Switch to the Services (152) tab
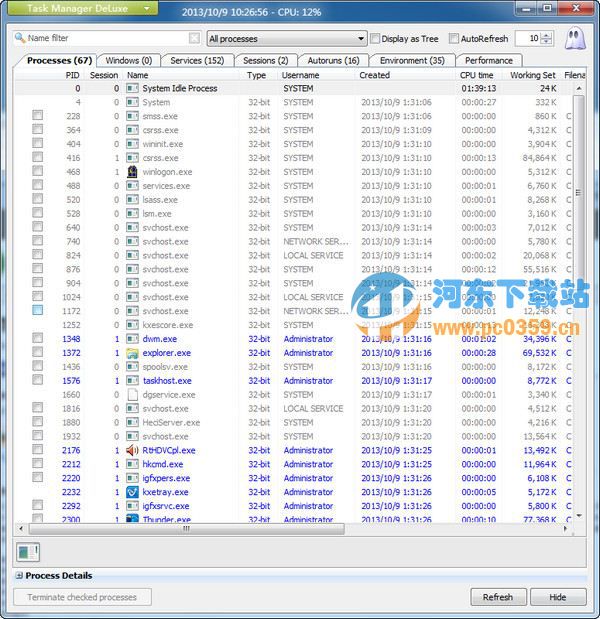The image size is (600, 619). 197,60
